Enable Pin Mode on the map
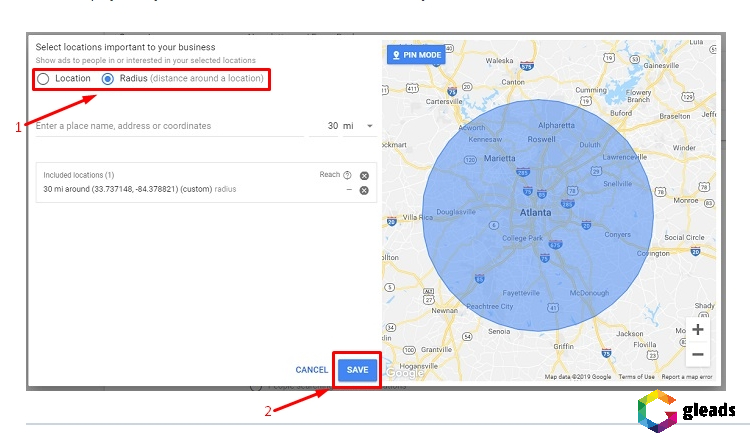 click(x=417, y=54)
